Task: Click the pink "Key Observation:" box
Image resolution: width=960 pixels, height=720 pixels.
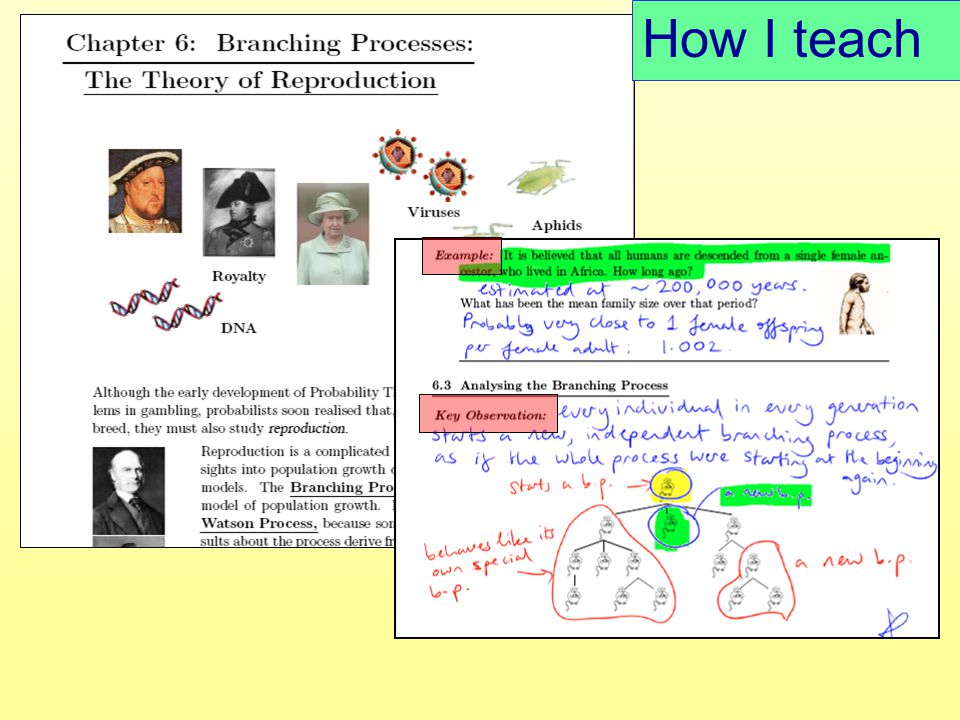Action: (489, 414)
